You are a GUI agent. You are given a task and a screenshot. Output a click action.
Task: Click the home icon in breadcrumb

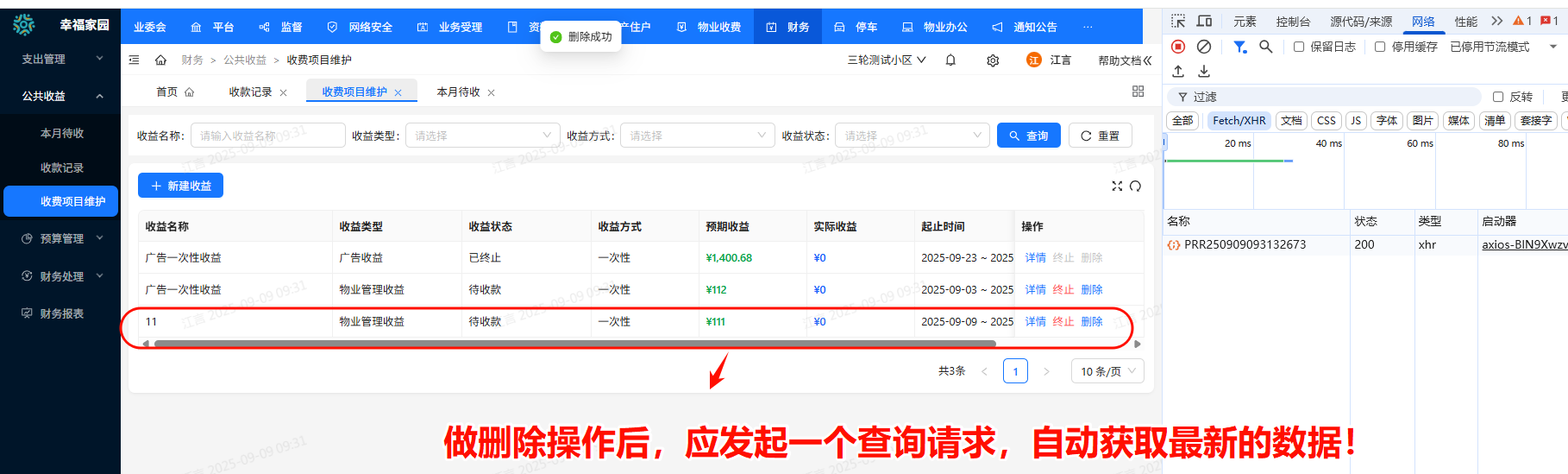pyautogui.click(x=160, y=60)
